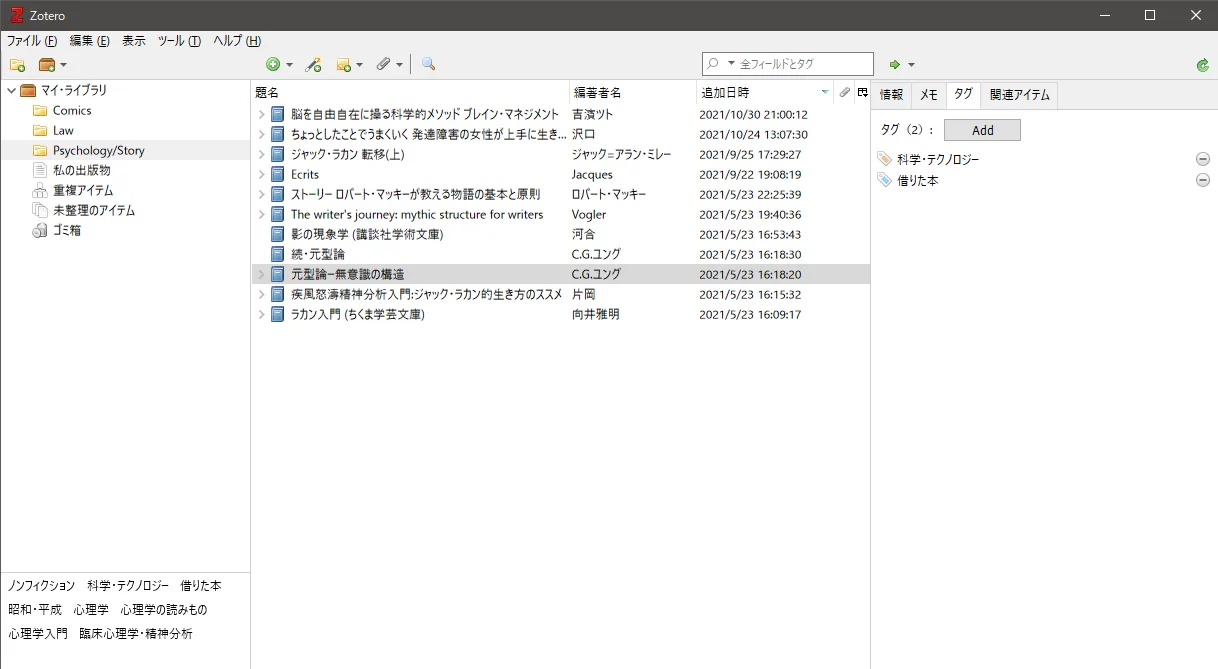1218x669 pixels.
Task: Click the book icon of the Ecrits row
Action: coord(278,174)
